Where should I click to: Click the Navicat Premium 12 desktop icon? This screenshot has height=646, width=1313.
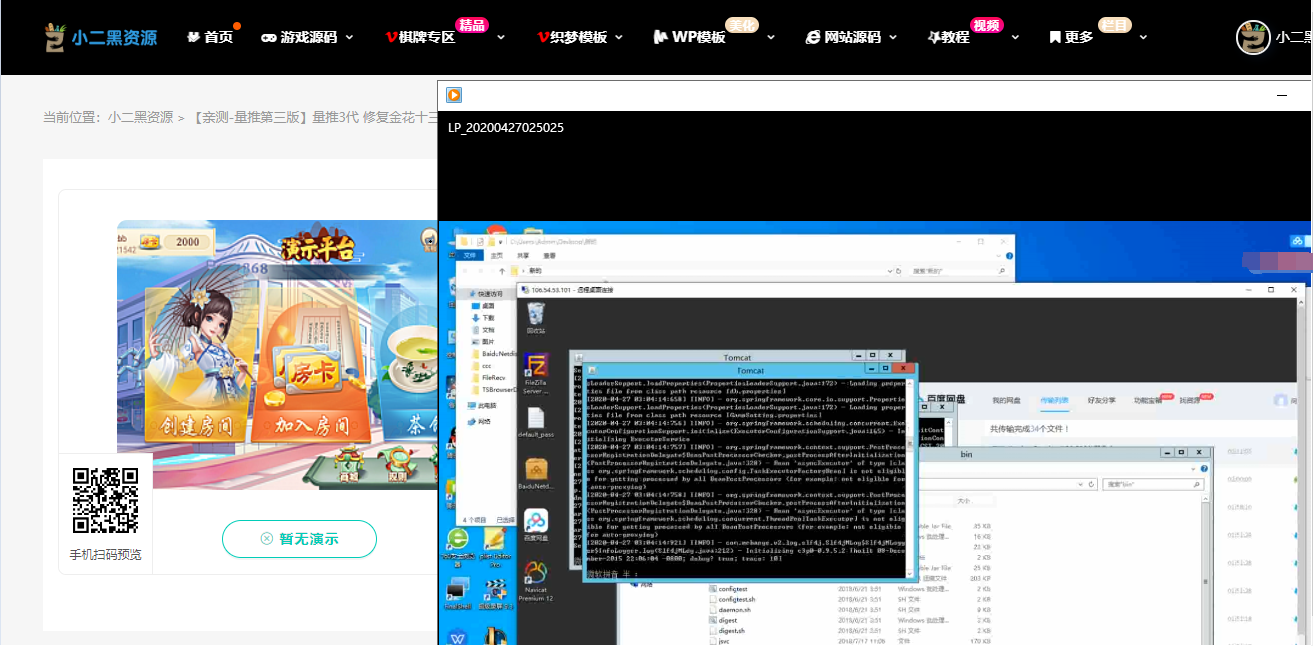(x=536, y=580)
